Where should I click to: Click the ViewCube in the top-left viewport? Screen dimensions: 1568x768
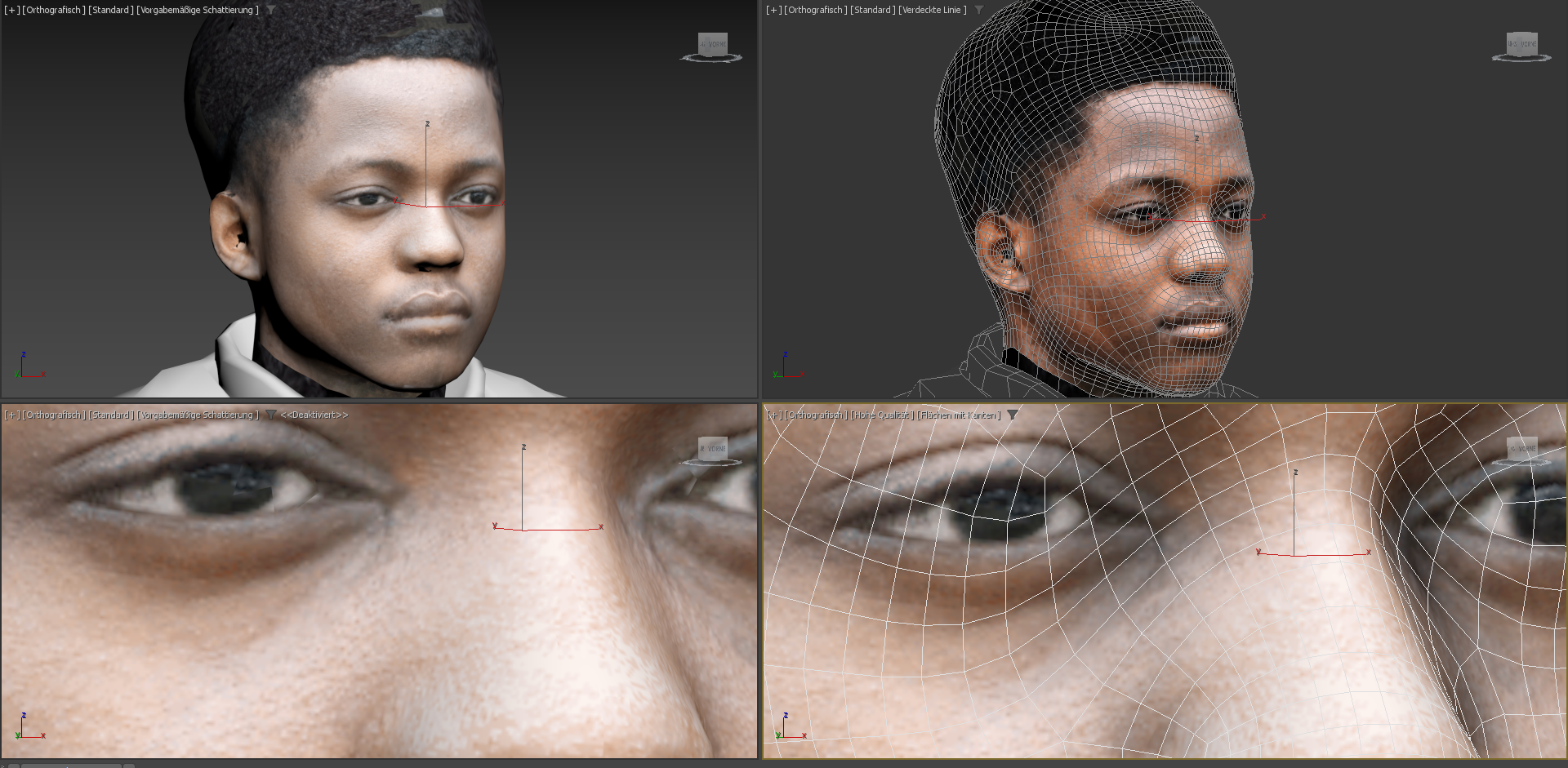(x=712, y=46)
